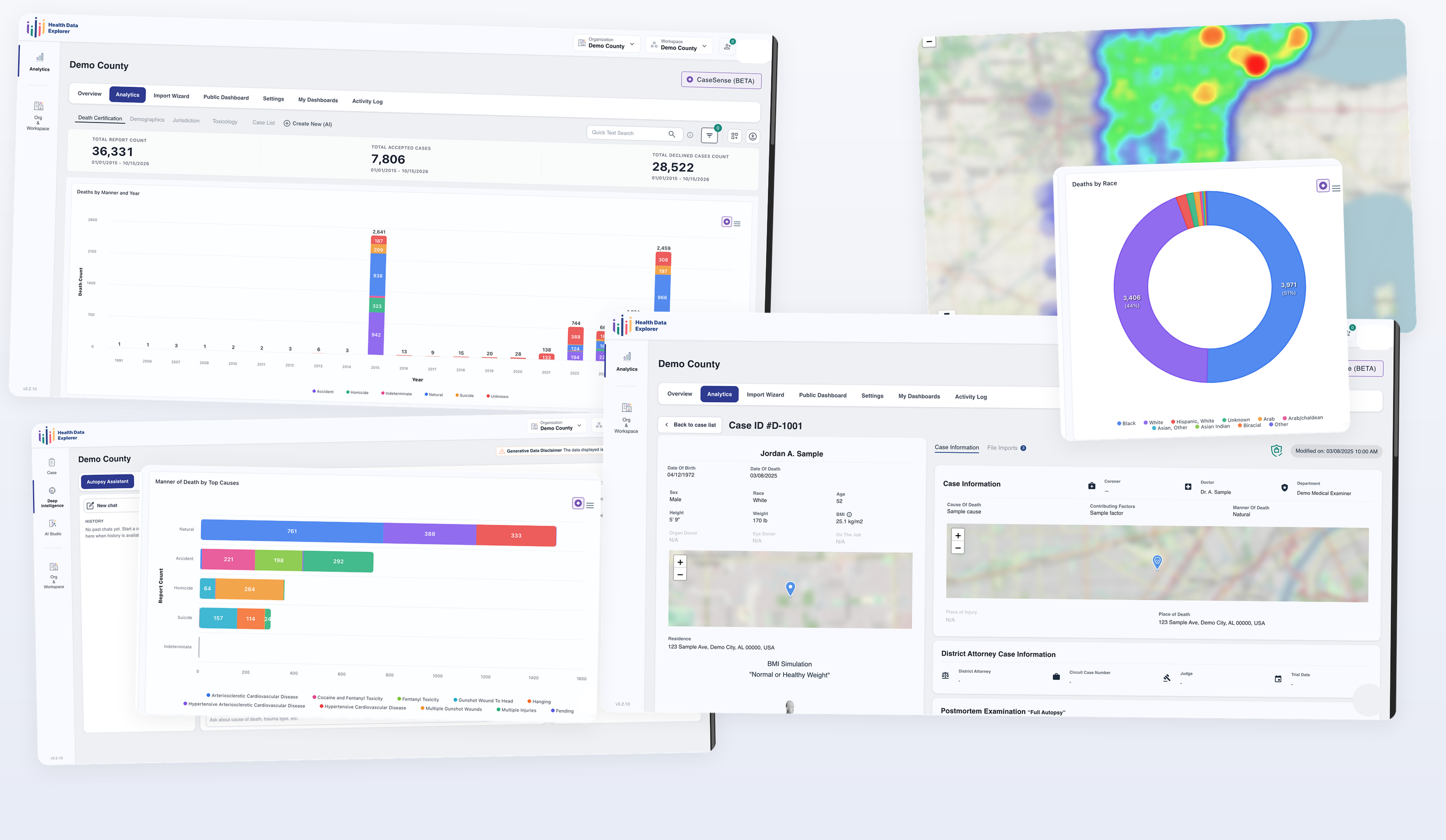Switch to the Demographics sub-tab

pyautogui.click(x=147, y=119)
